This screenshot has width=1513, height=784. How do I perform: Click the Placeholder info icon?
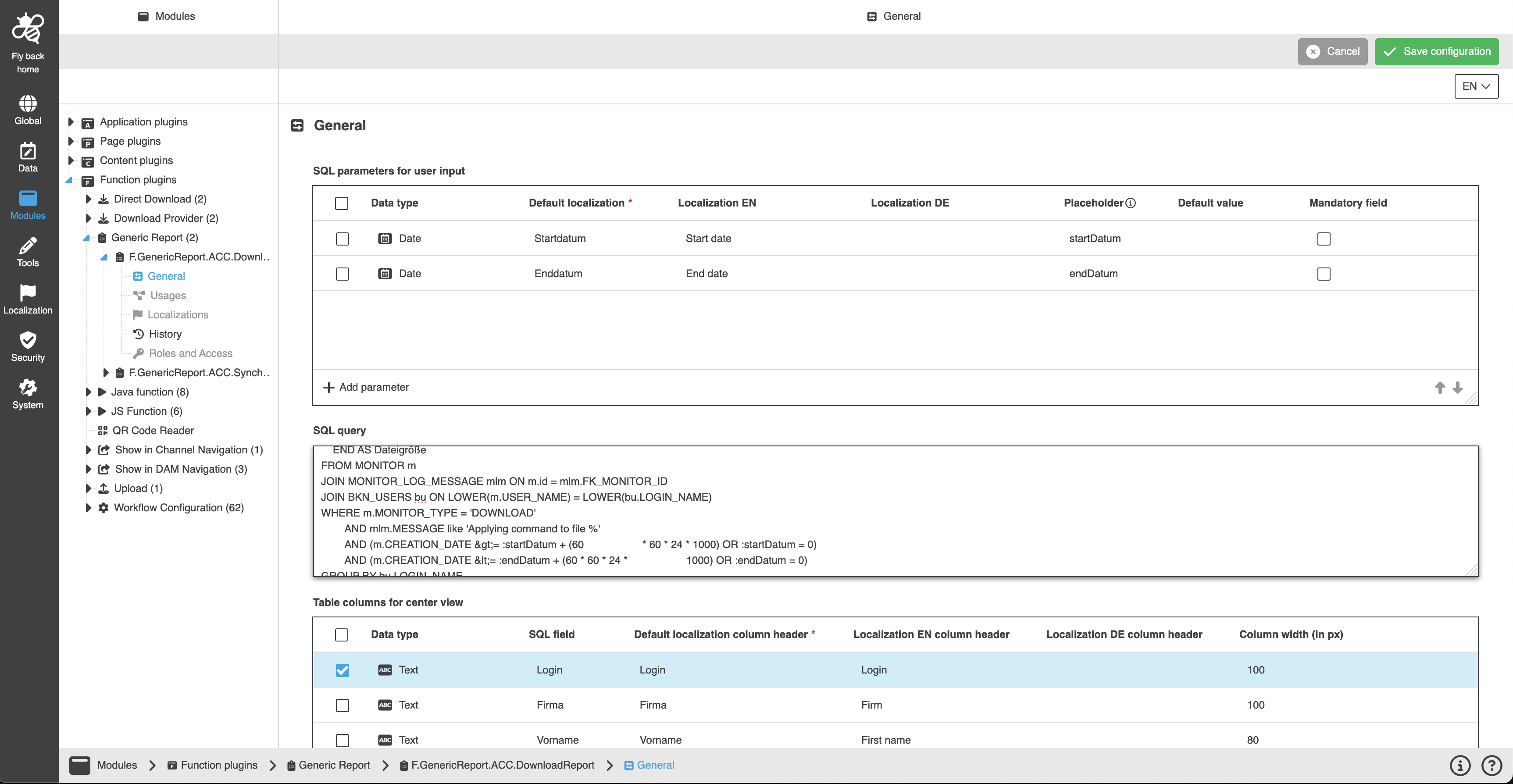click(x=1131, y=203)
